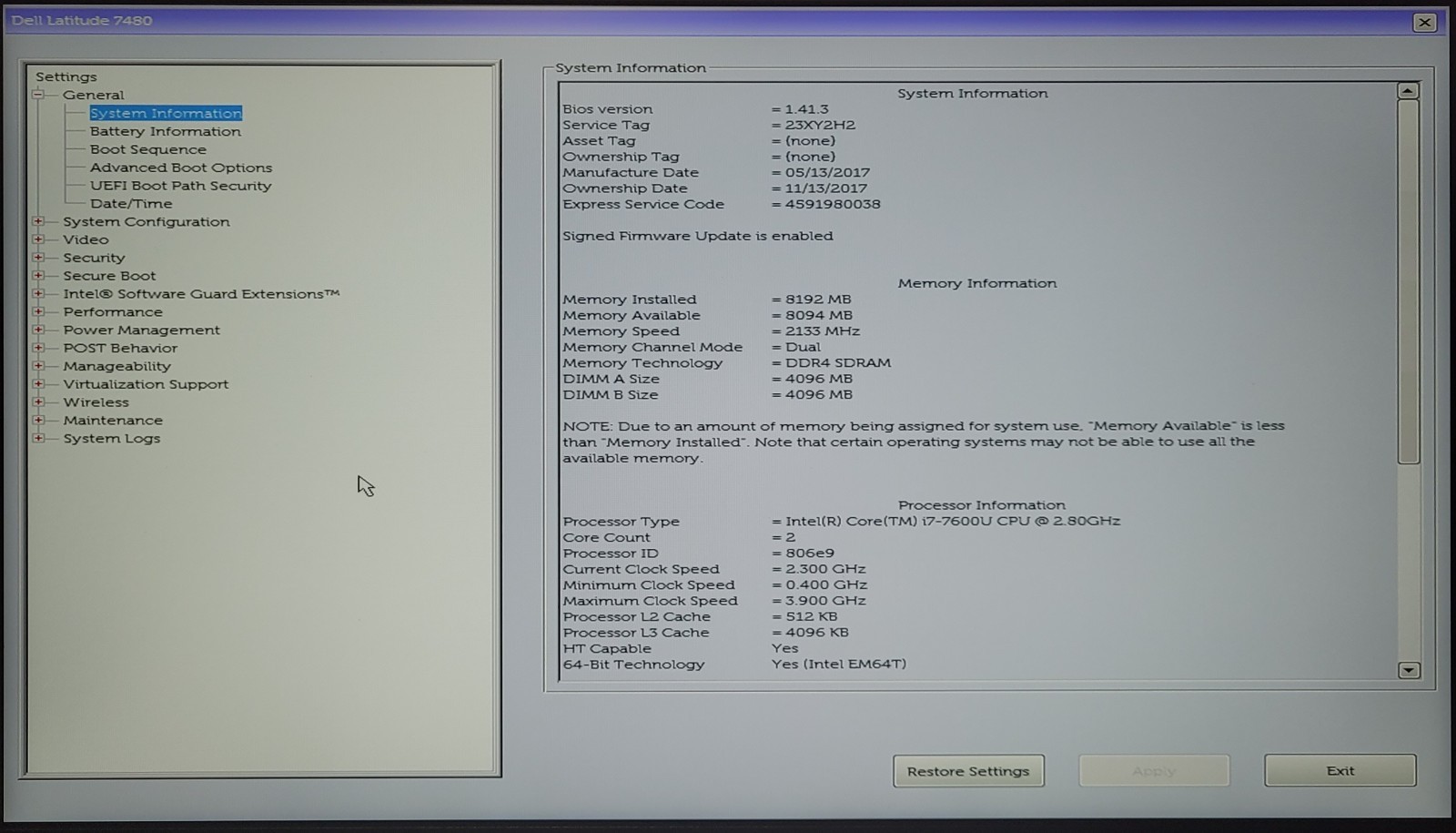Viewport: 1456px width, 833px height.
Task: Select System Information in the tree
Action: point(166,113)
